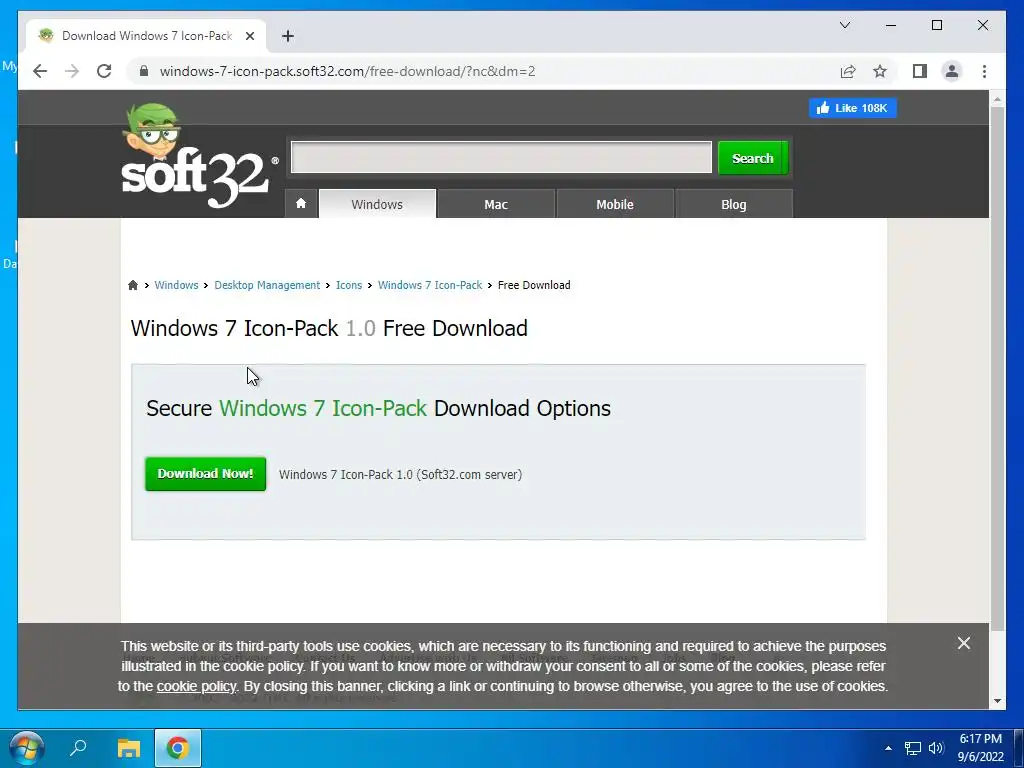Open taskbar search magnifier
The height and width of the screenshot is (768, 1024).
(x=78, y=748)
